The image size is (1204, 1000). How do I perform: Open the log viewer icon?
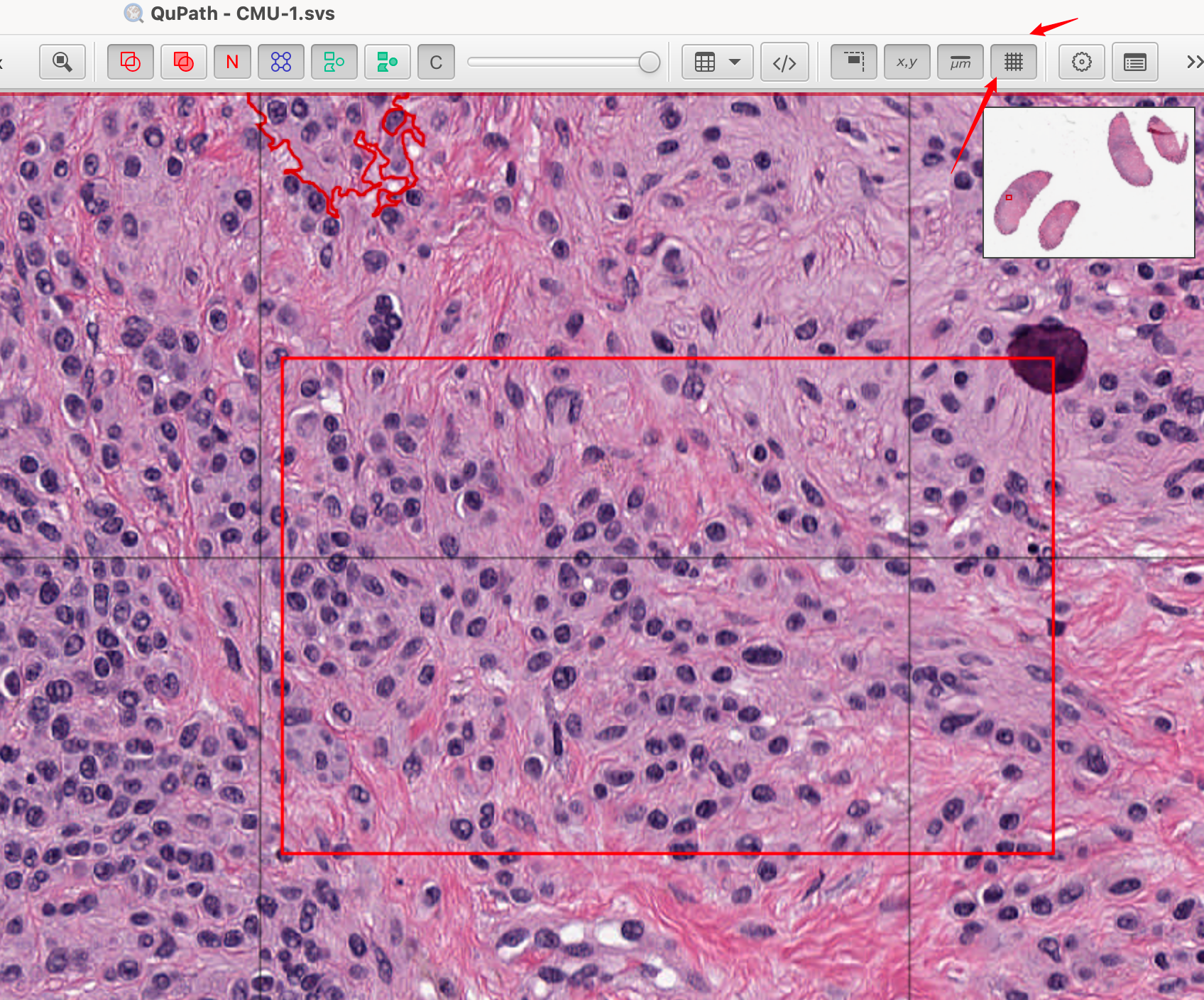coord(1135,62)
